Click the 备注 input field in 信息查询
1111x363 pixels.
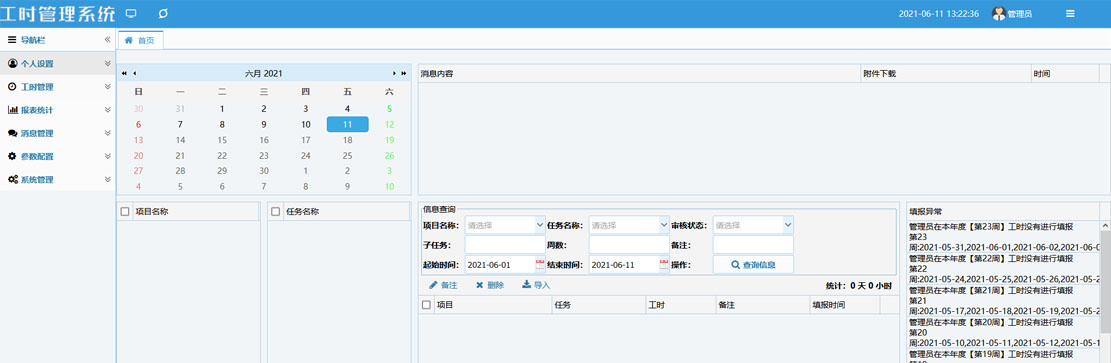point(752,245)
